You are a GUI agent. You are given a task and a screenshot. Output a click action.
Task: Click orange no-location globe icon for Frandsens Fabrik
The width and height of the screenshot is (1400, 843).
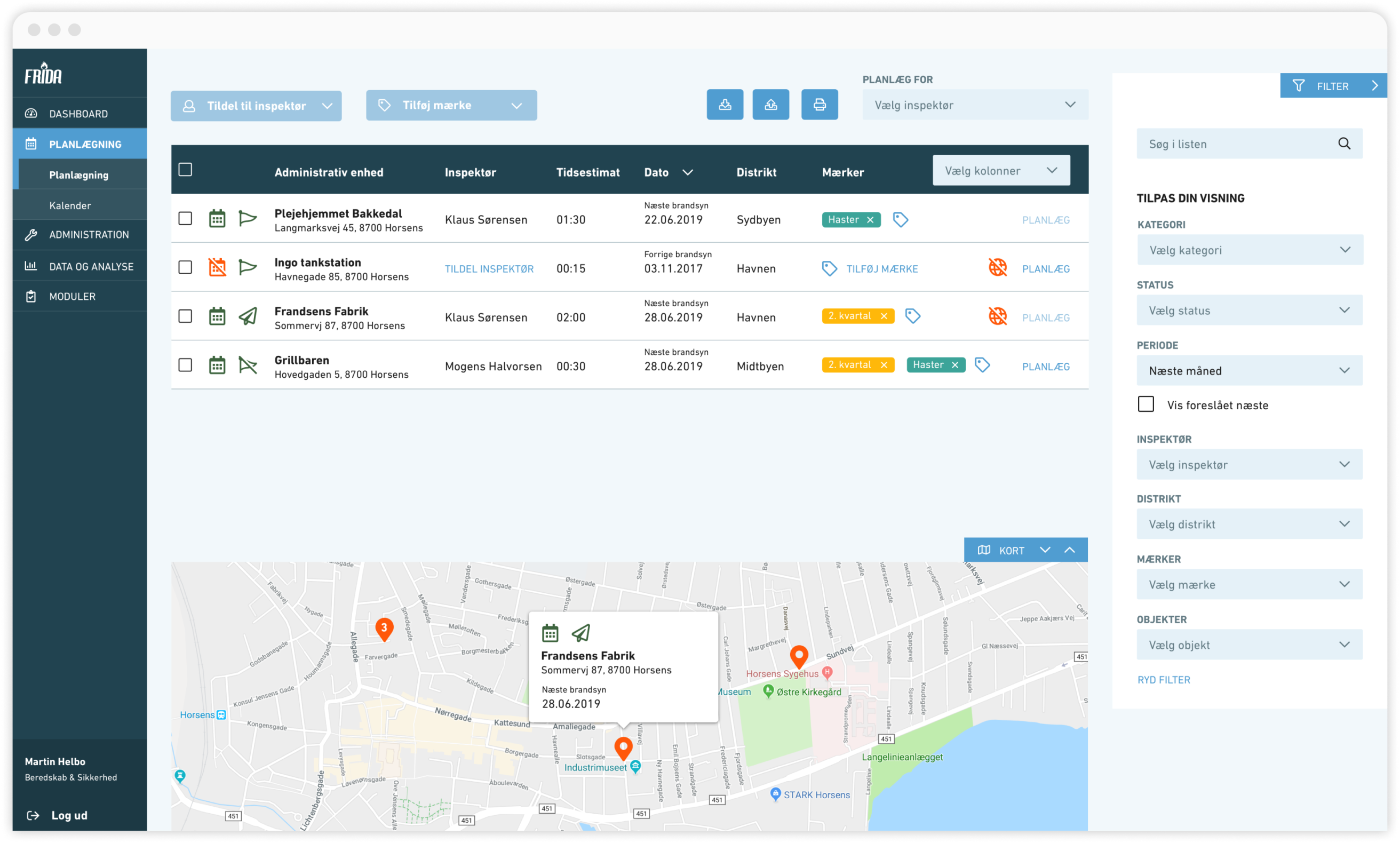click(x=997, y=316)
